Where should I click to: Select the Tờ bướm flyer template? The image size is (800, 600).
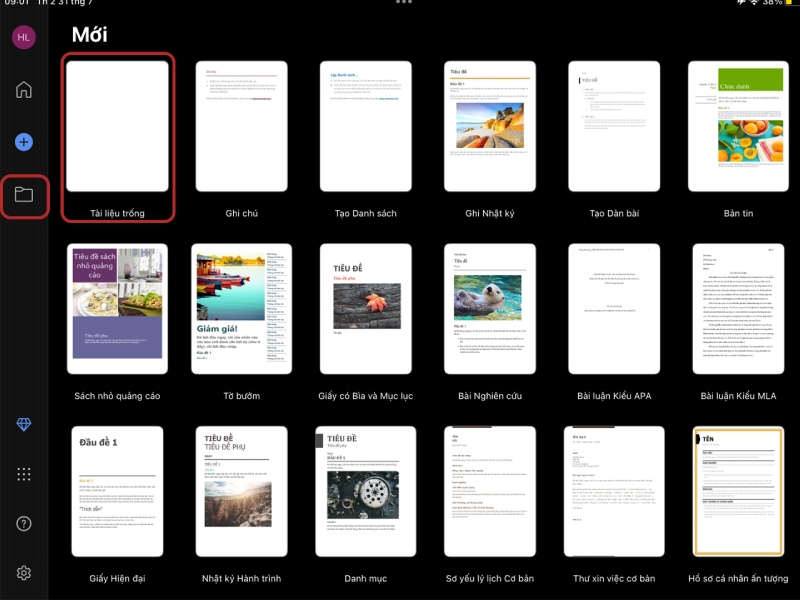[x=242, y=309]
